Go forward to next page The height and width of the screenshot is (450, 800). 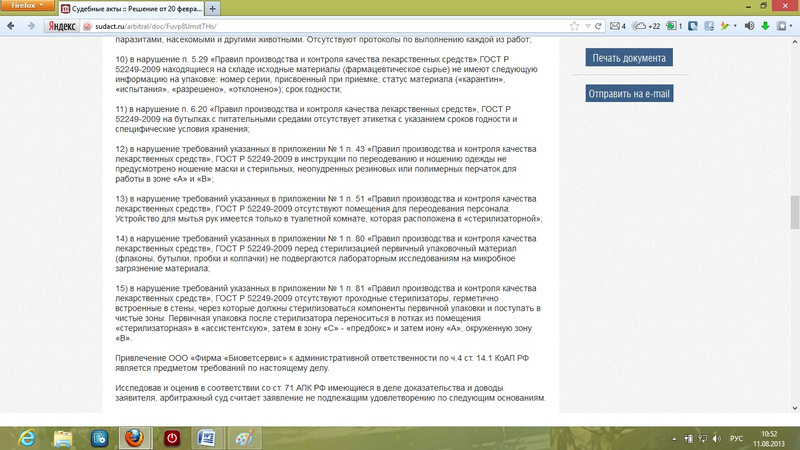click(x=31, y=26)
